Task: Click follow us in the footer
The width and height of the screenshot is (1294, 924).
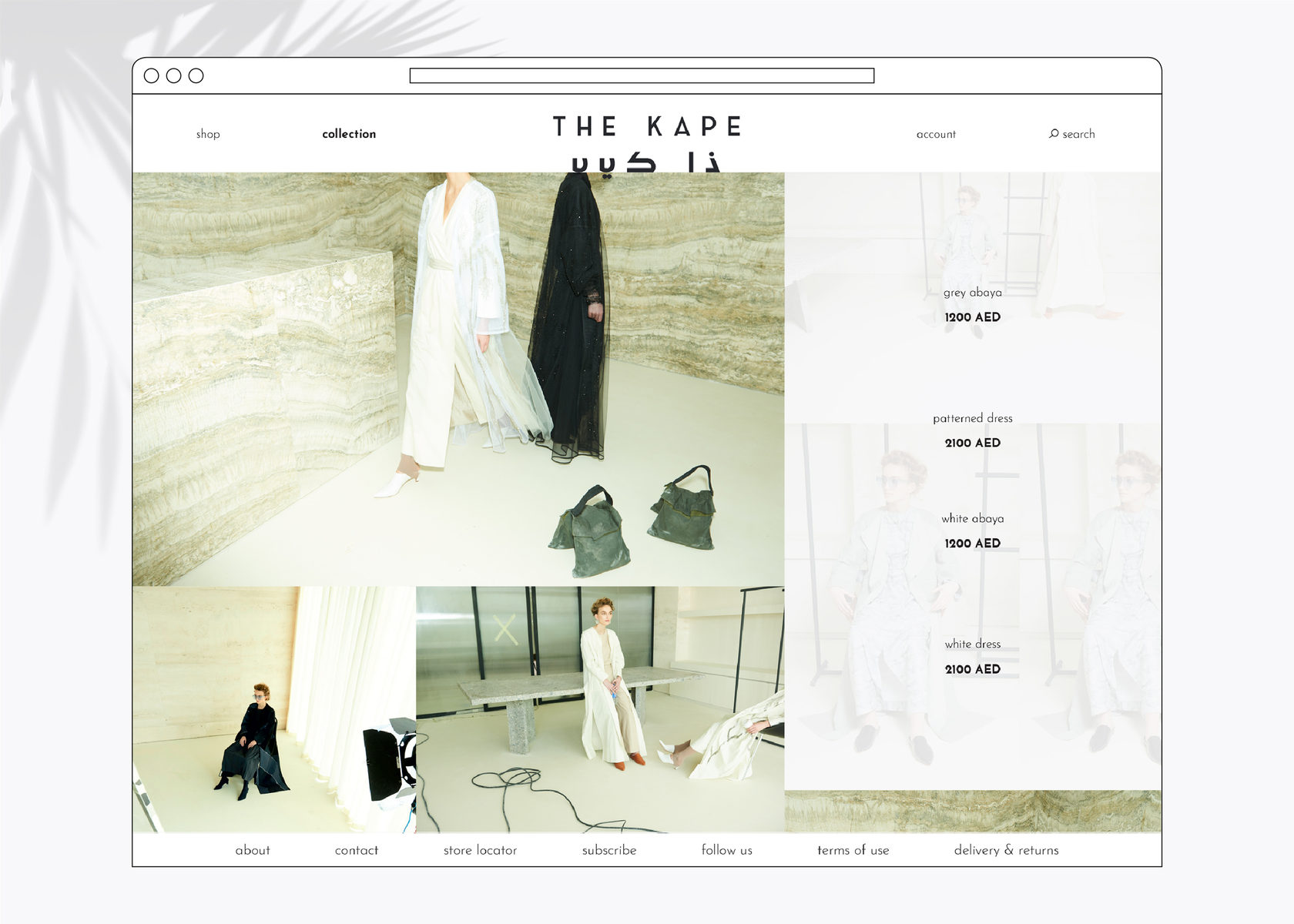Action: point(726,850)
